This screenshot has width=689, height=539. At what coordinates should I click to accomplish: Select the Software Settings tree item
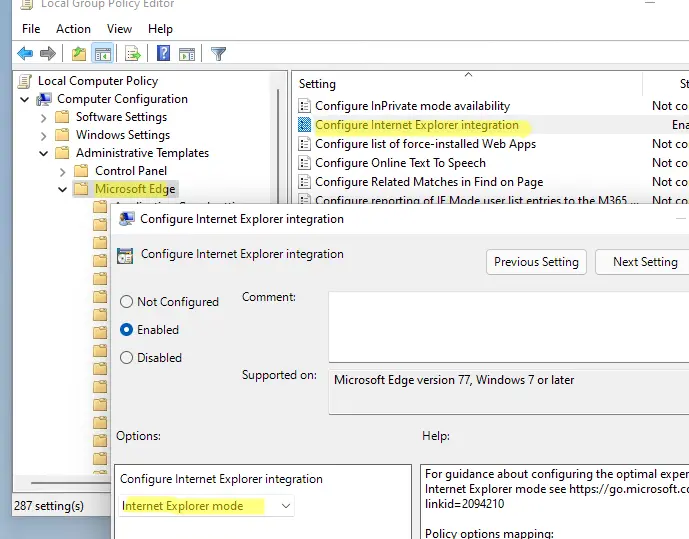[122, 117]
